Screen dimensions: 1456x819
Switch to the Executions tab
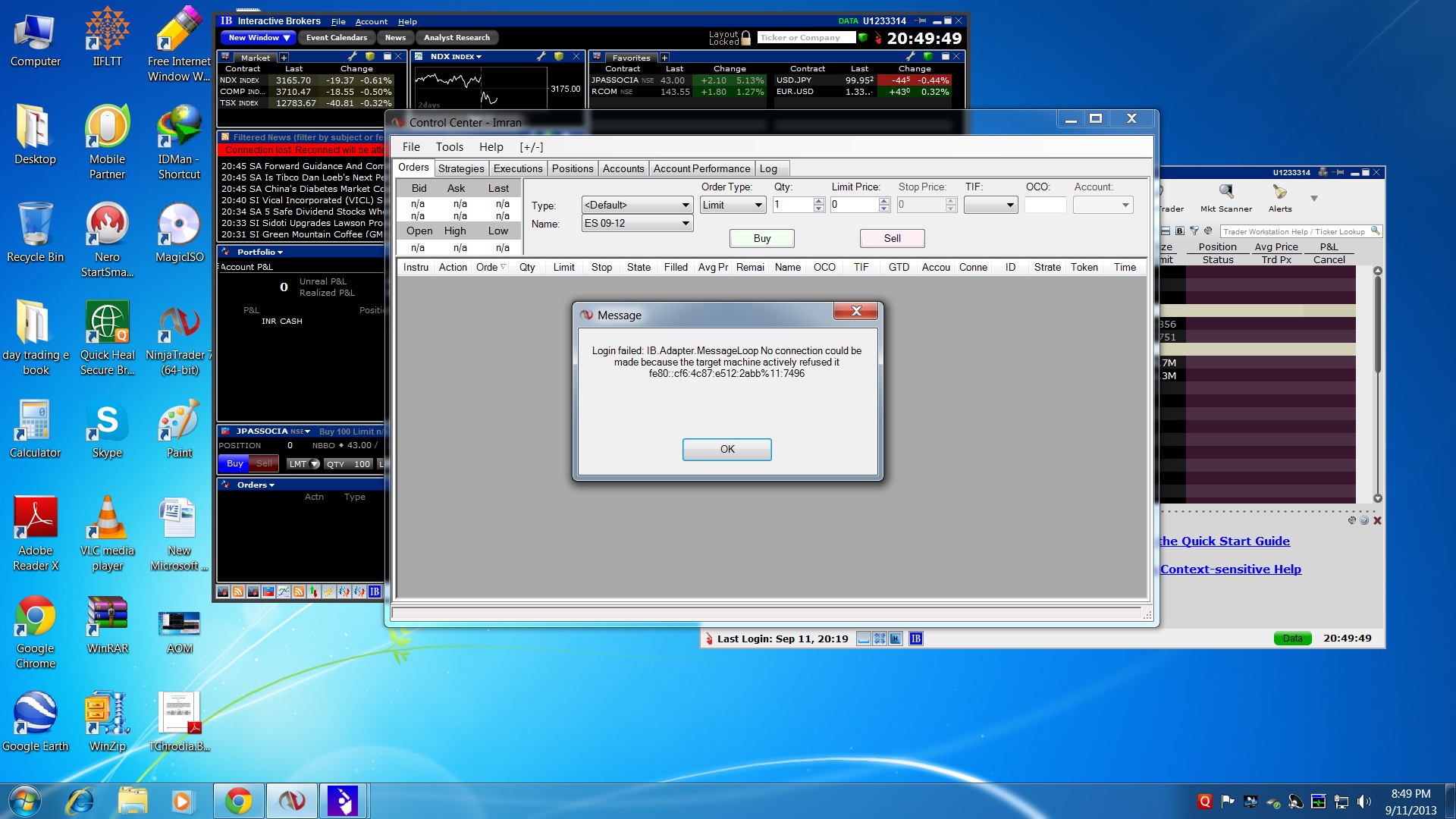518,168
